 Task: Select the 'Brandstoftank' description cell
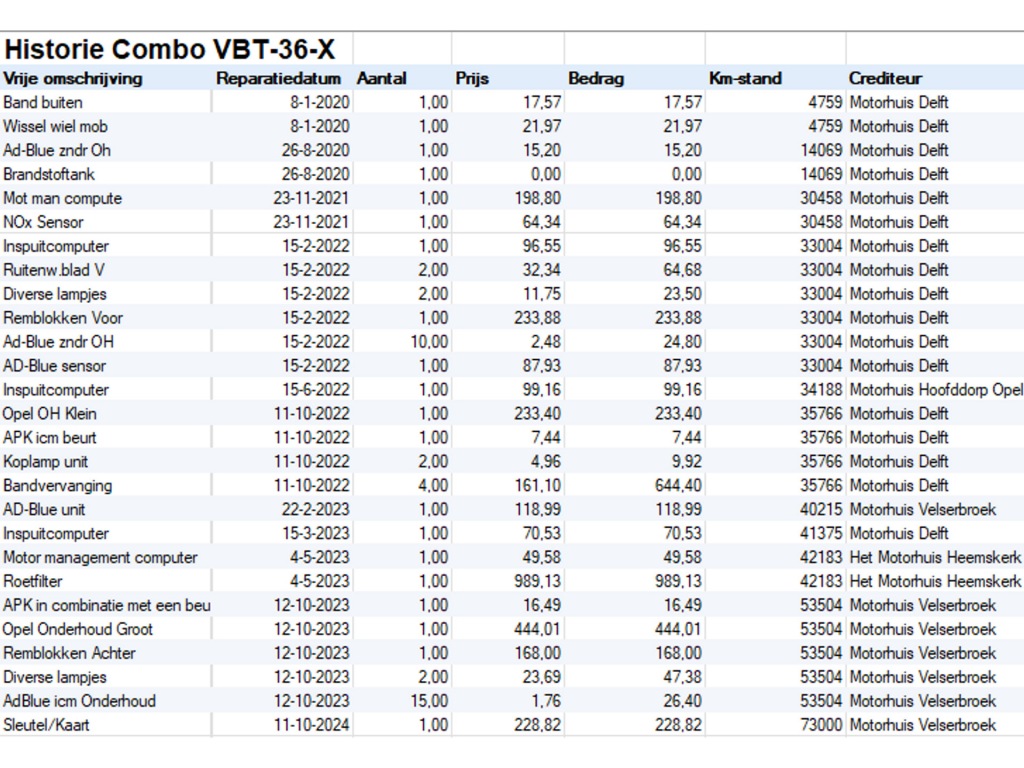[49, 174]
